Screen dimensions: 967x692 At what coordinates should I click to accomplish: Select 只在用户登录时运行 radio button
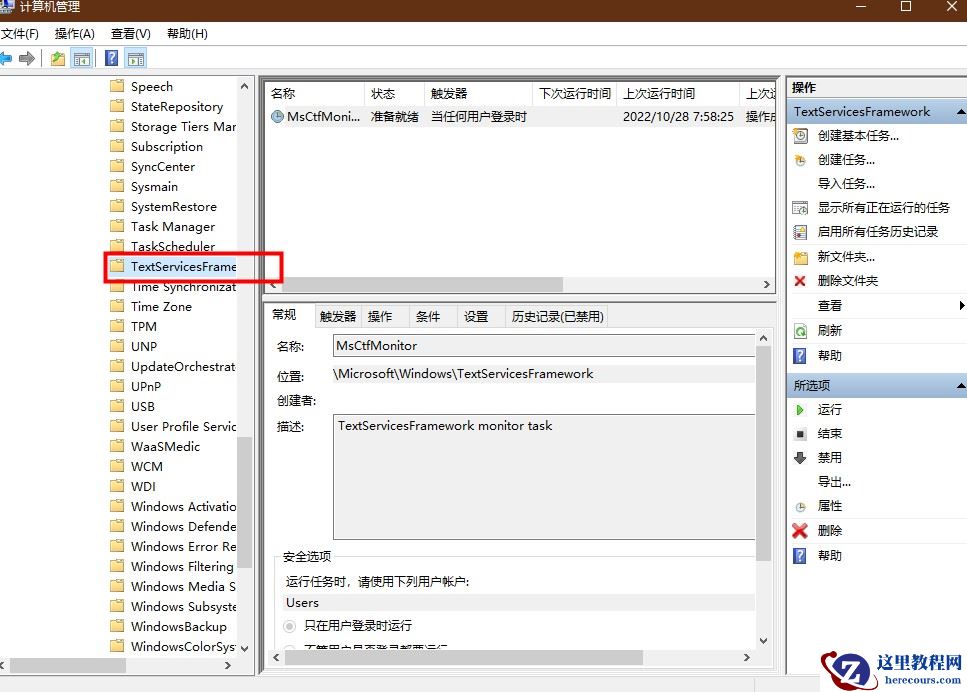[290, 627]
